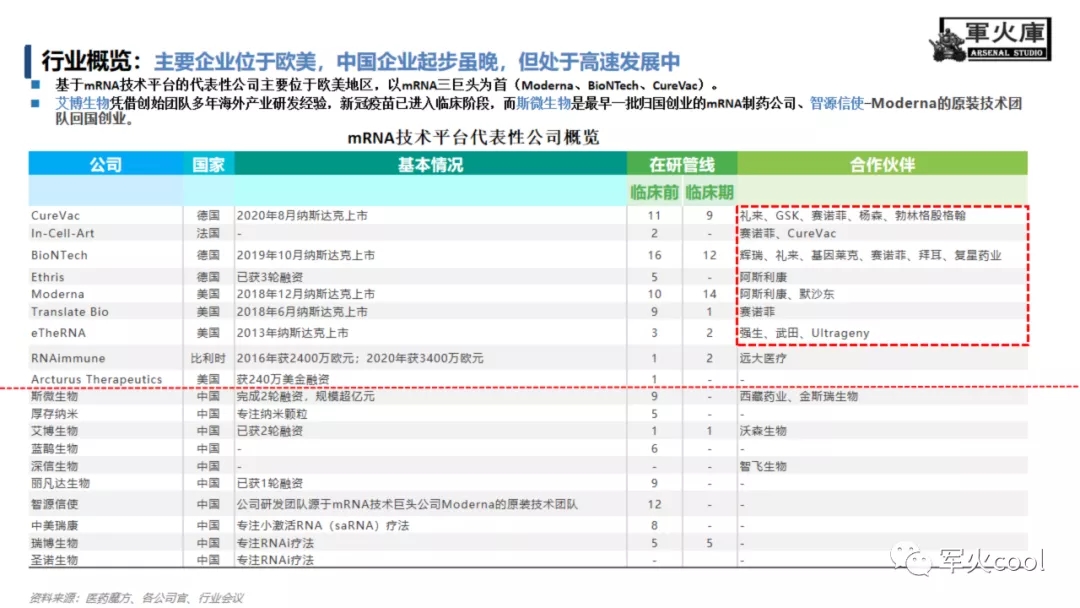Click the cell '完成2轮融资，规模超亿元'
Viewport: 1080px width, 608px height.
point(306,397)
